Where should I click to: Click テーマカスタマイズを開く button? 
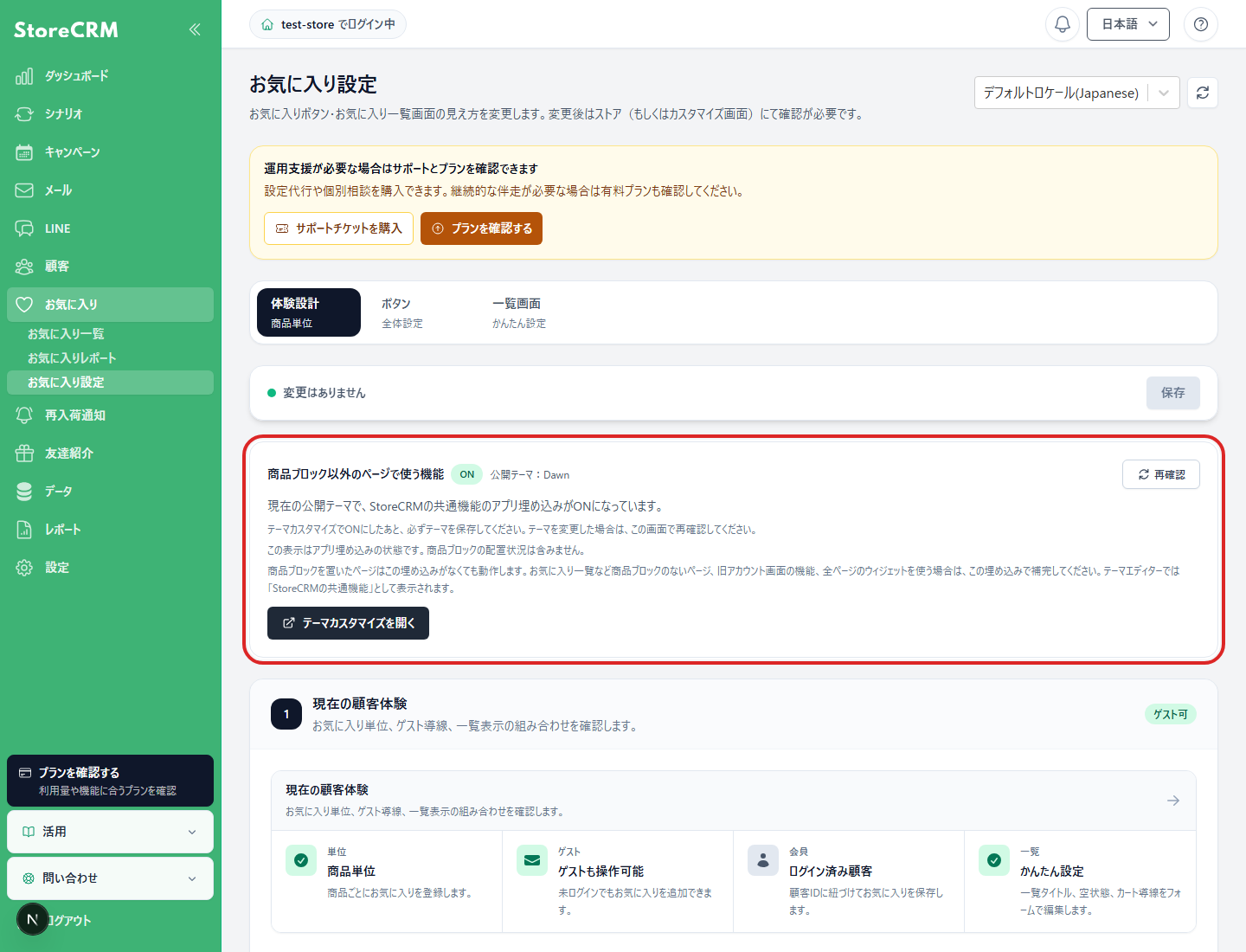[348, 623]
